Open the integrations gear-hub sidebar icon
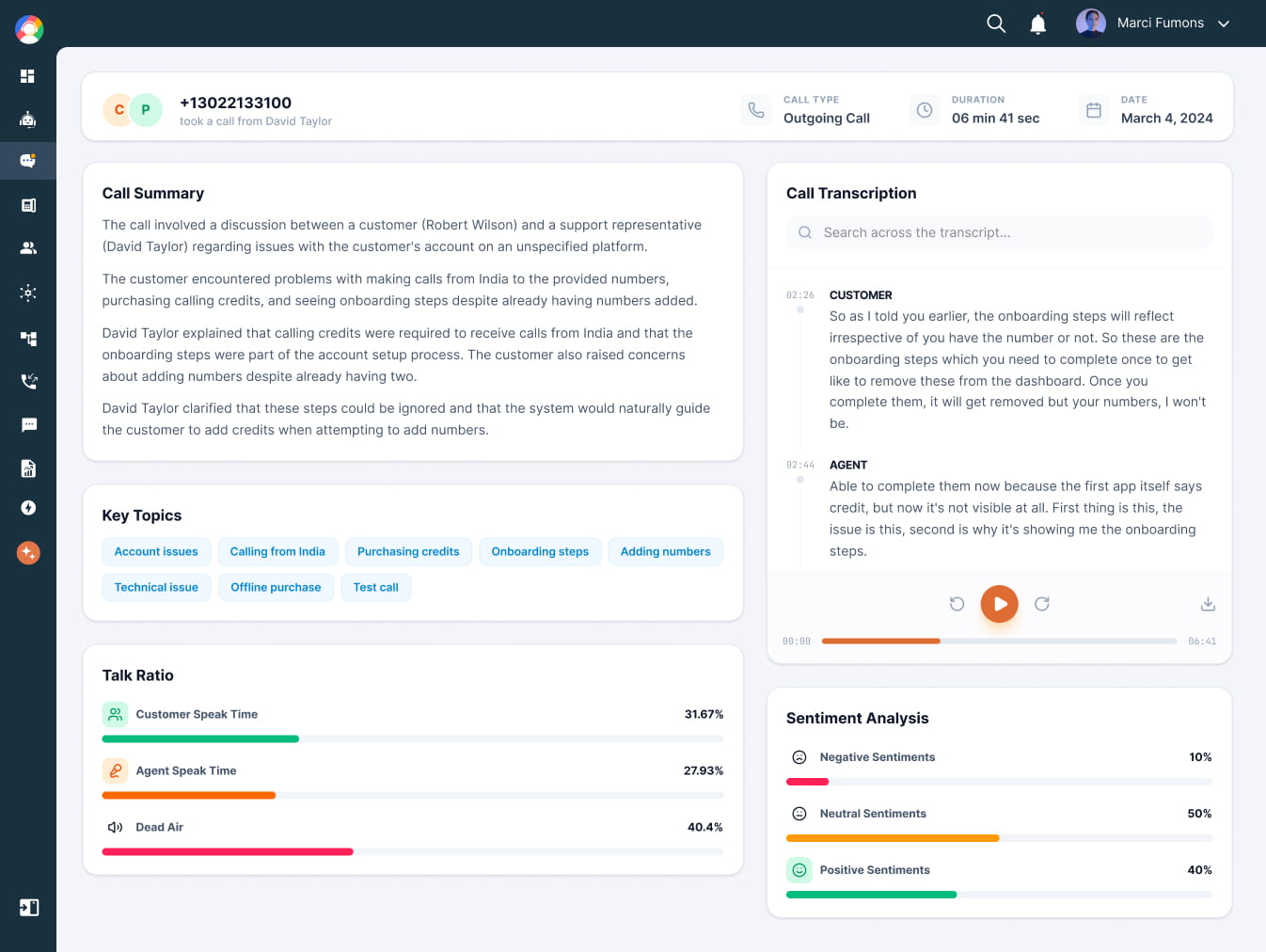 click(28, 293)
